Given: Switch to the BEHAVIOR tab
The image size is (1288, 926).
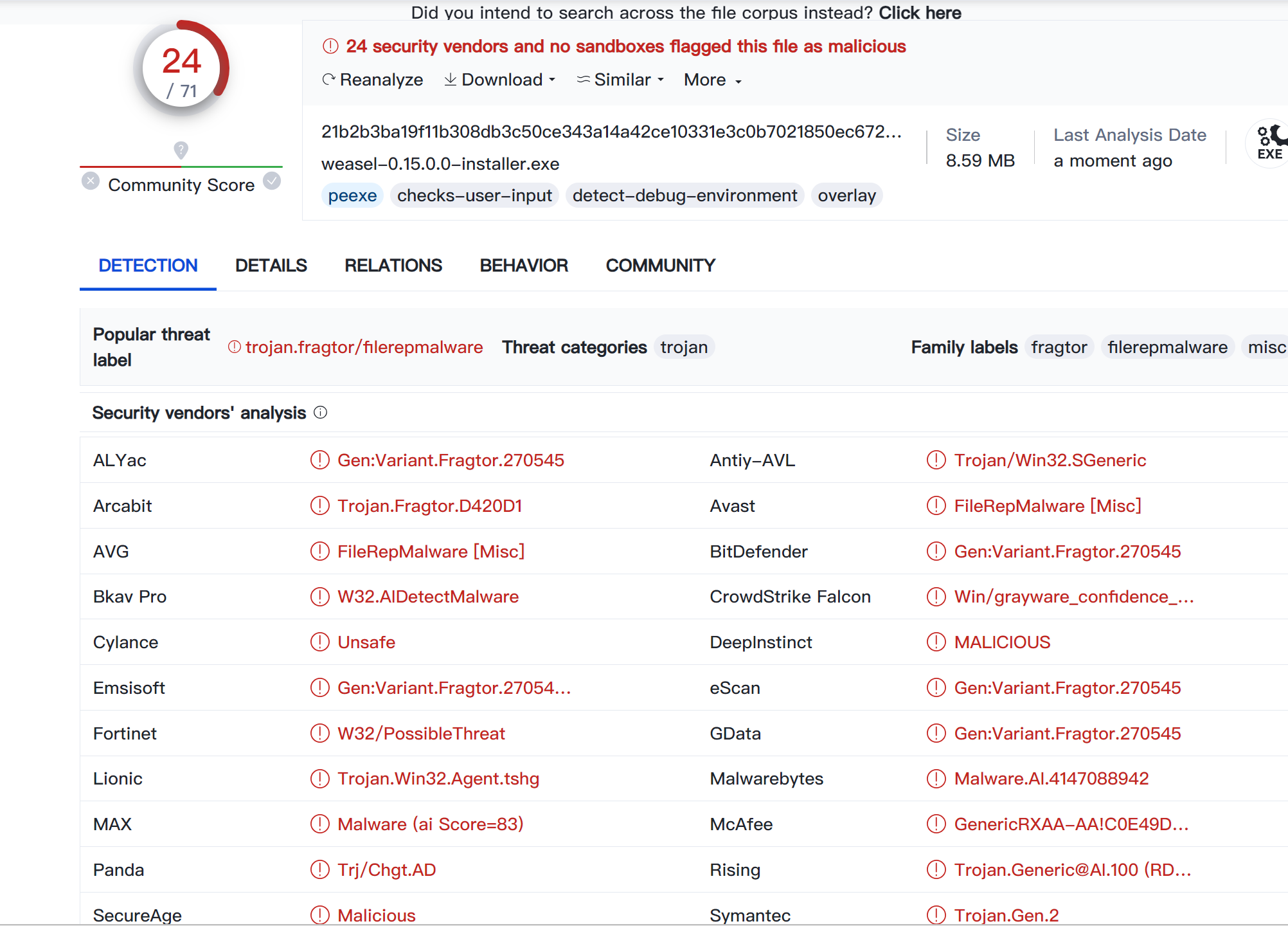Looking at the screenshot, I should click(x=524, y=265).
